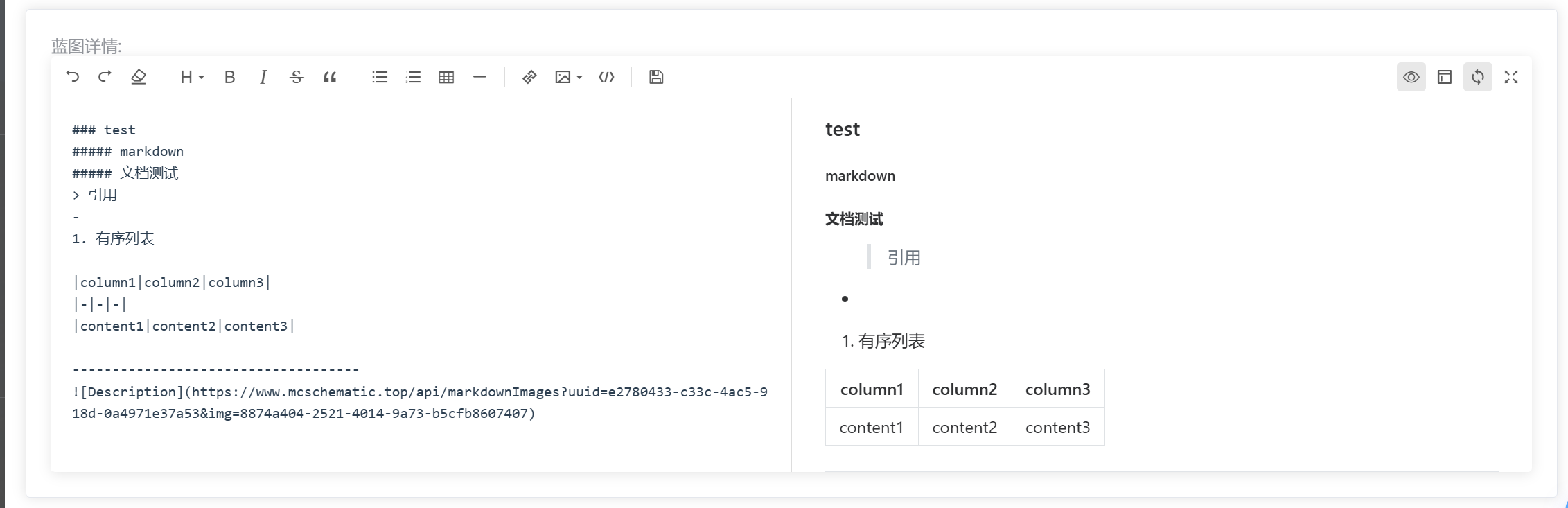
Task: Click the '> 引用' source line
Action: point(95,195)
